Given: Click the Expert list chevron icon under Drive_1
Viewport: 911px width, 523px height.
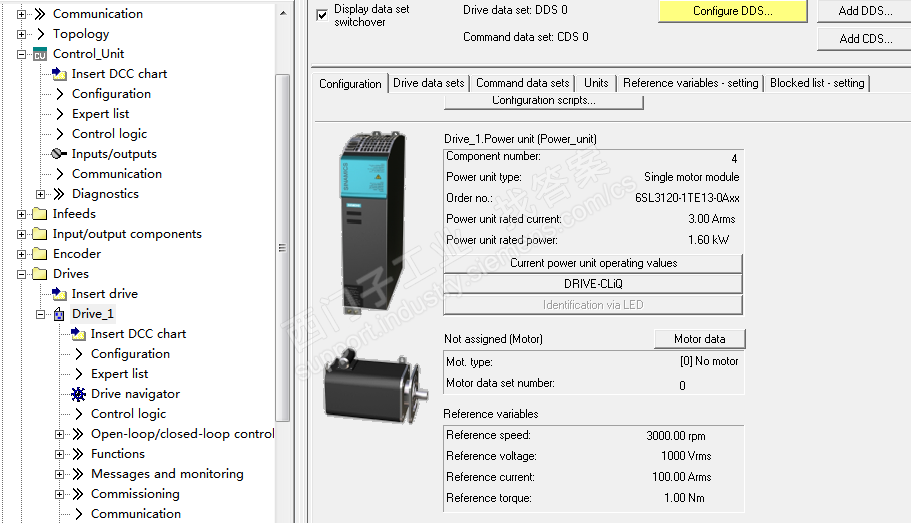Looking at the screenshot, I should pyautogui.click(x=79, y=374).
